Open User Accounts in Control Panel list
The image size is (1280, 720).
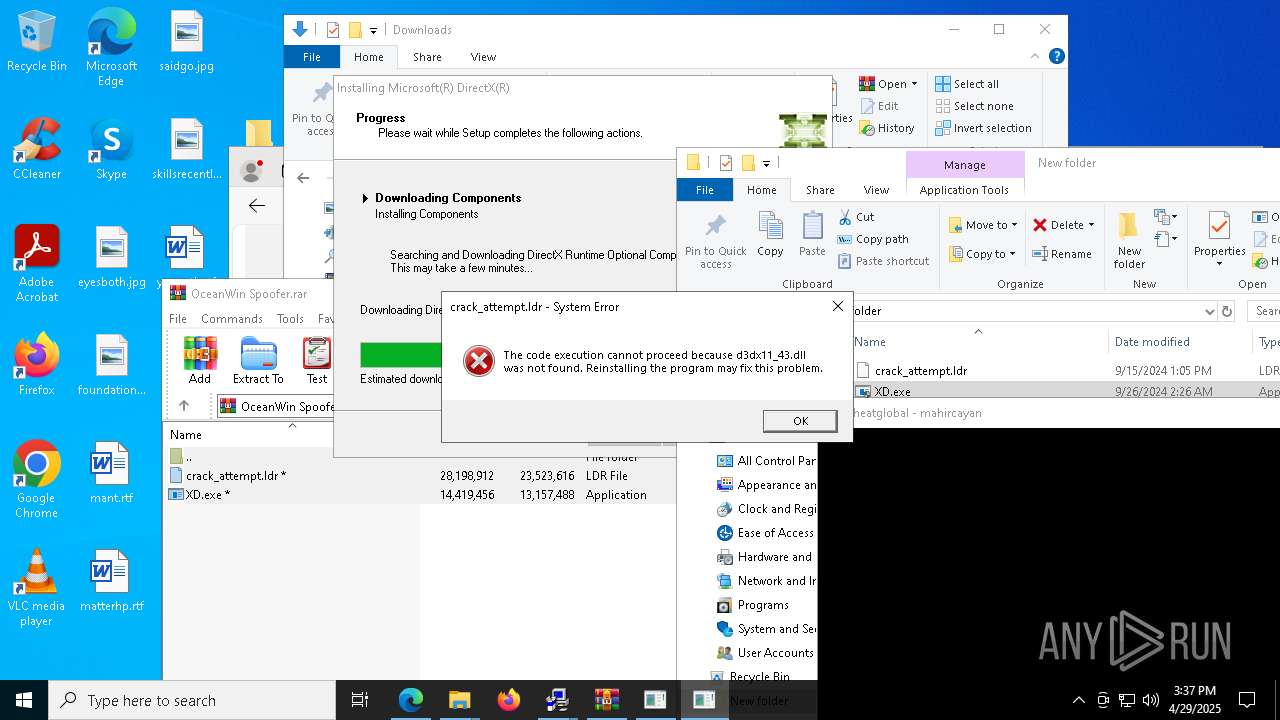click(765, 653)
